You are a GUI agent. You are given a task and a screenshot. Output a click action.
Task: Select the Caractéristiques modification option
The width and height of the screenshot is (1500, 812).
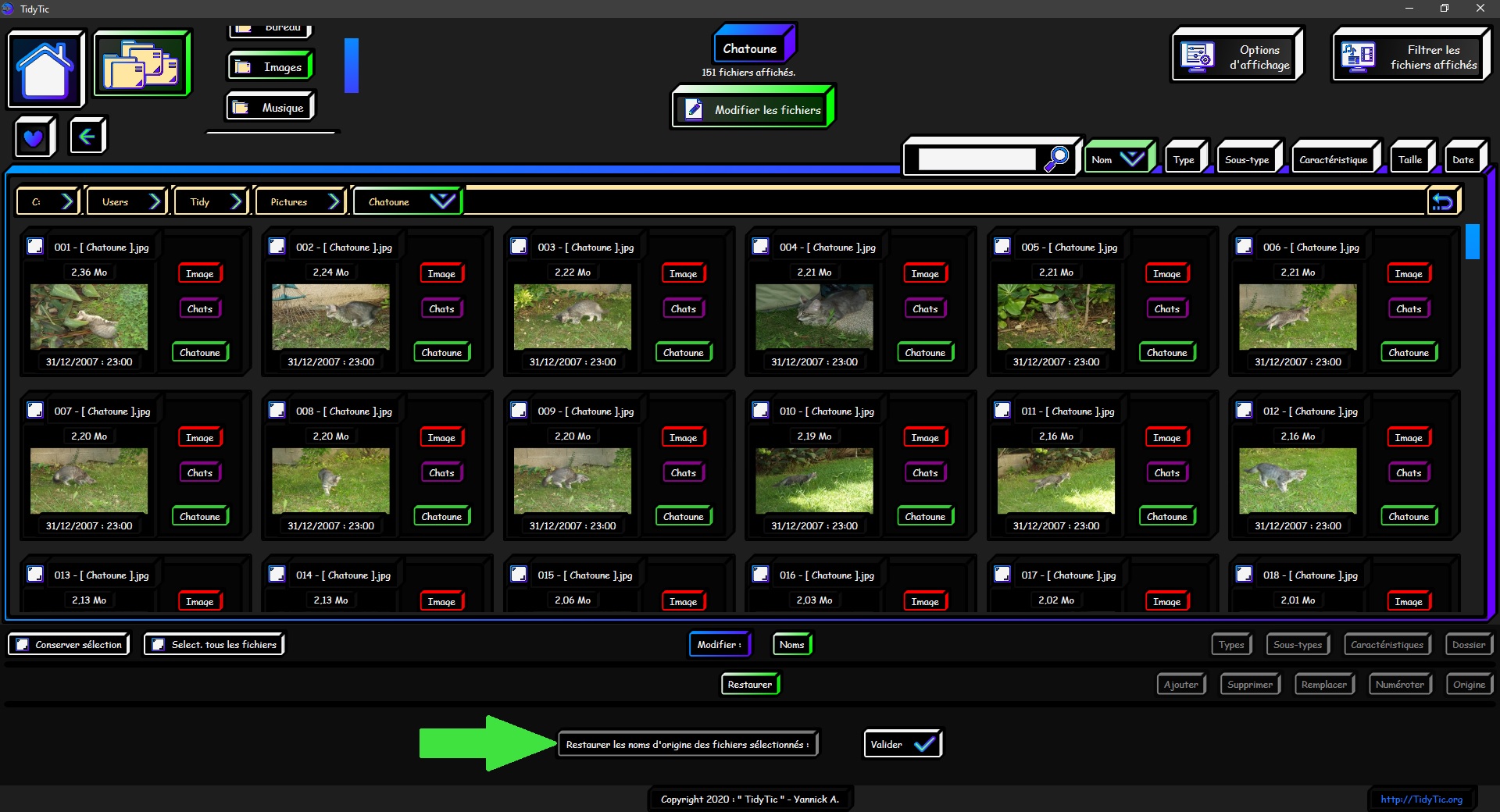click(1387, 644)
